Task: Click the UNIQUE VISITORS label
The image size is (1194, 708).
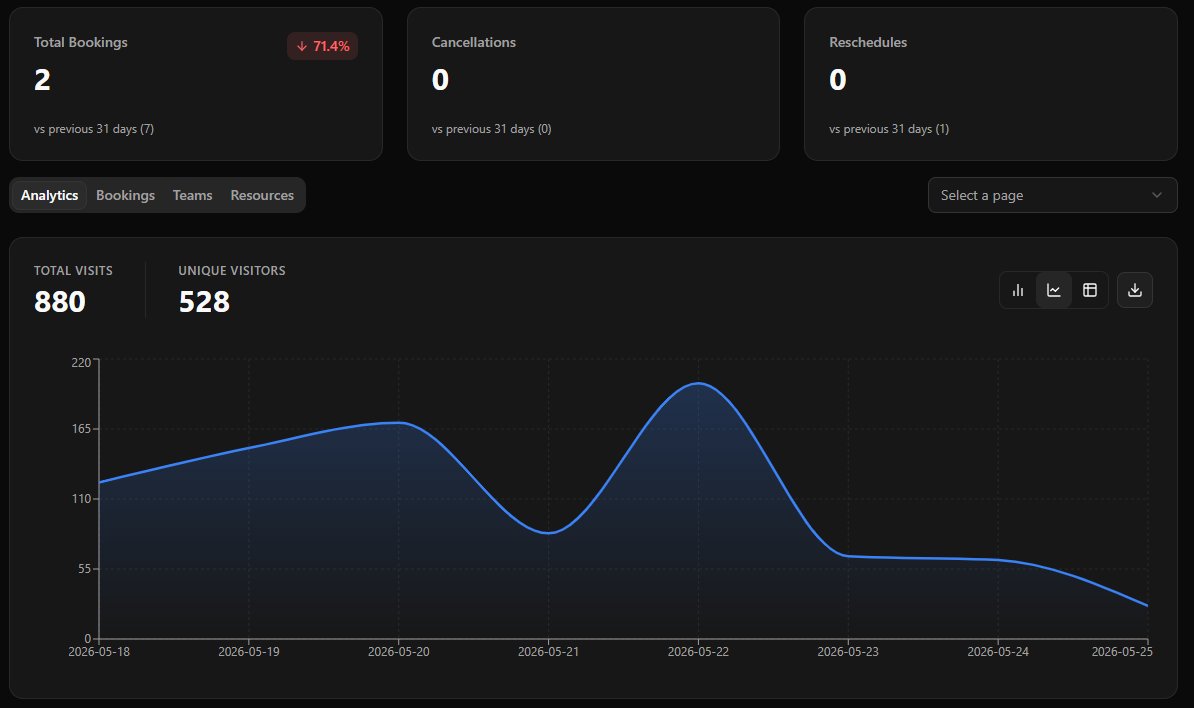Action: point(232,271)
